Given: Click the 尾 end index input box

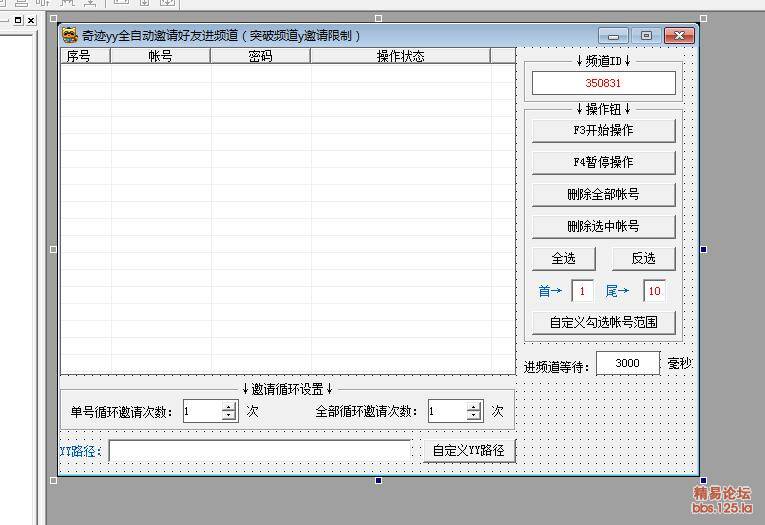Looking at the screenshot, I should click(654, 291).
